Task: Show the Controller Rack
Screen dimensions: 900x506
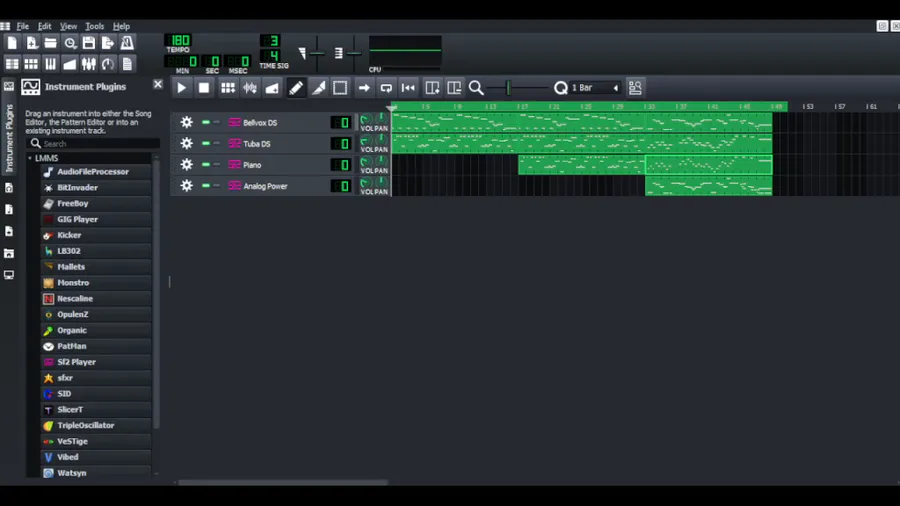Action: point(108,64)
